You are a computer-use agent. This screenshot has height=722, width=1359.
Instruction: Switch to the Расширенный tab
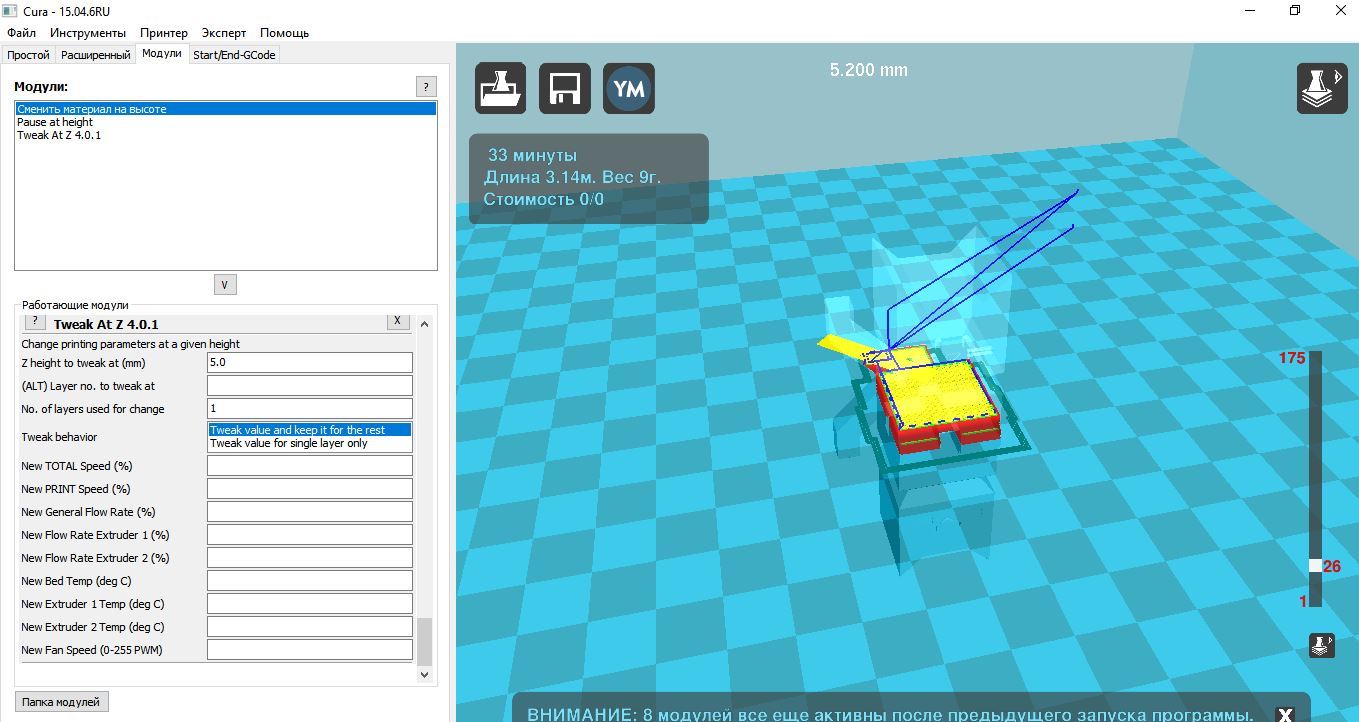96,55
